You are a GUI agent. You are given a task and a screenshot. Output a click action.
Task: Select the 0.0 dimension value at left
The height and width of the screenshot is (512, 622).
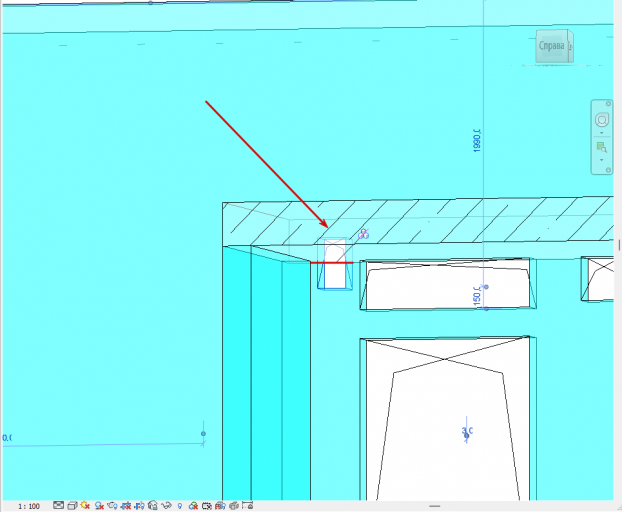coord(7,438)
